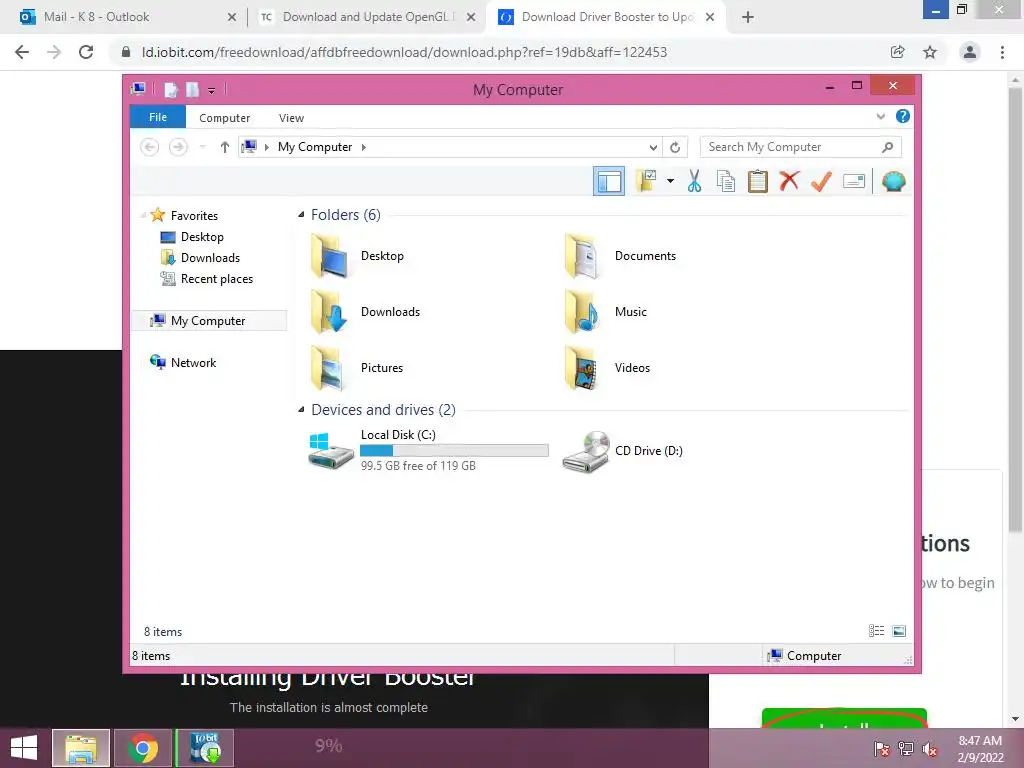Open Explorer help question mark icon
The width and height of the screenshot is (1024, 768).
[x=903, y=116]
